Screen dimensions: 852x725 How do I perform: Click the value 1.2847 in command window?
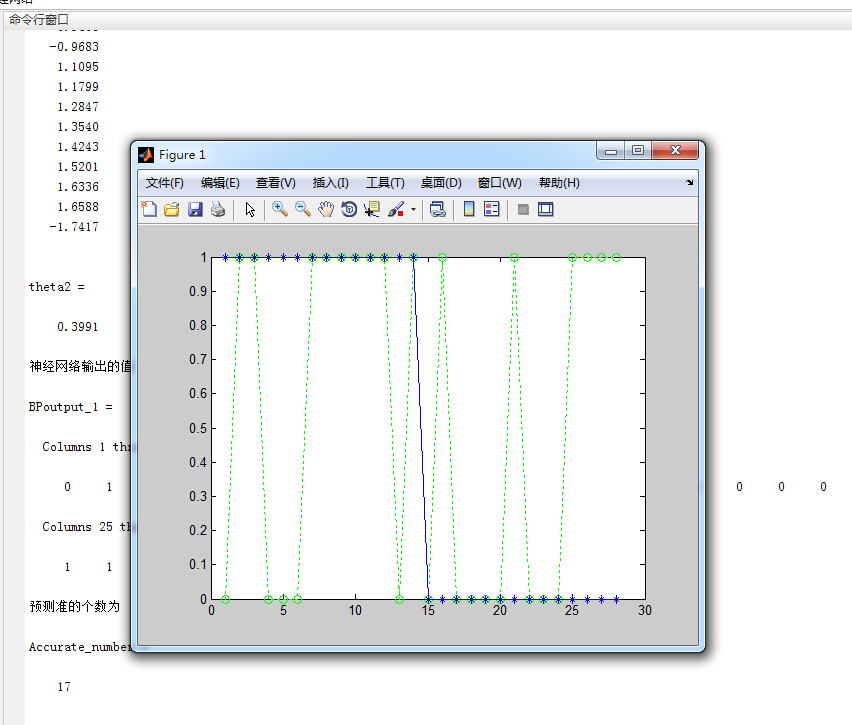click(78, 107)
